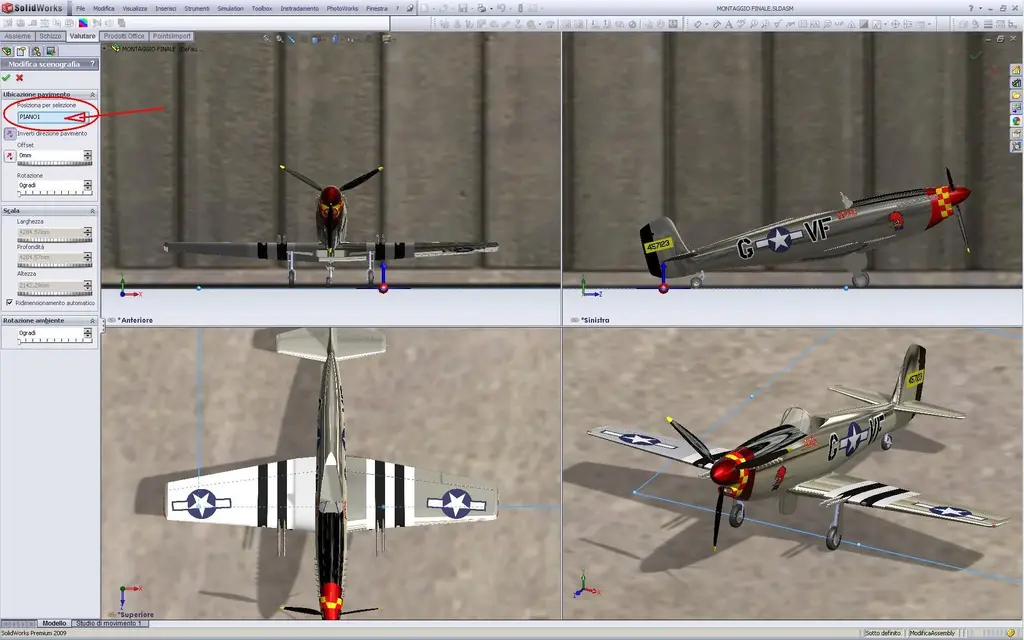Switch to the Prodotti Office tab
The height and width of the screenshot is (640, 1024).
click(x=124, y=37)
